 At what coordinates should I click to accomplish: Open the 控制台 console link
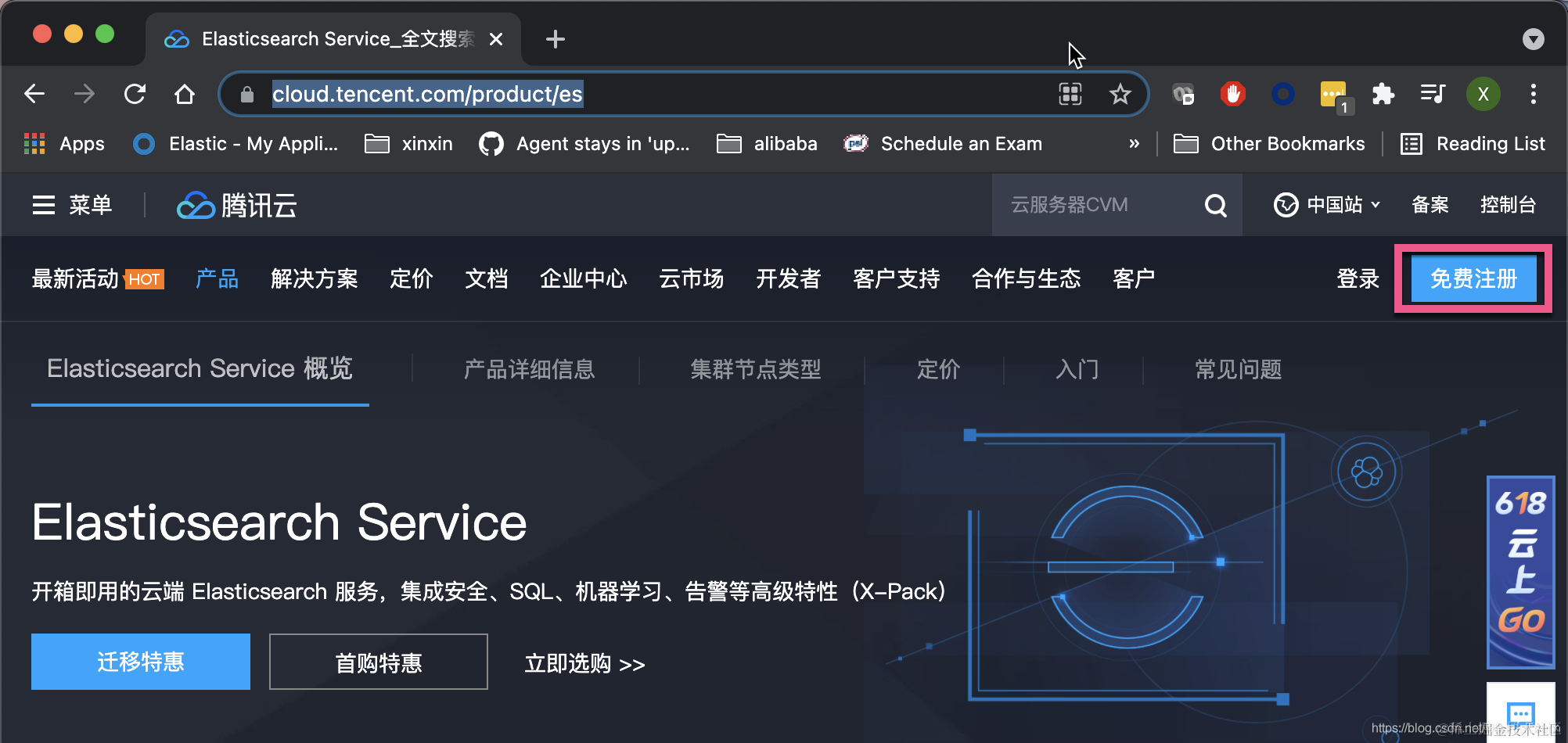tap(1508, 205)
